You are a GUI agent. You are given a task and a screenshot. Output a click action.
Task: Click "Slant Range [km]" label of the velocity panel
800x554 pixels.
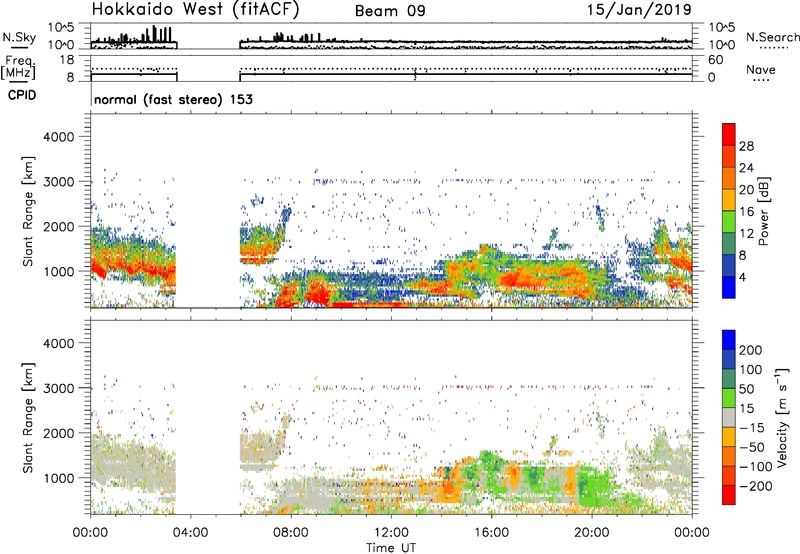(x=28, y=417)
